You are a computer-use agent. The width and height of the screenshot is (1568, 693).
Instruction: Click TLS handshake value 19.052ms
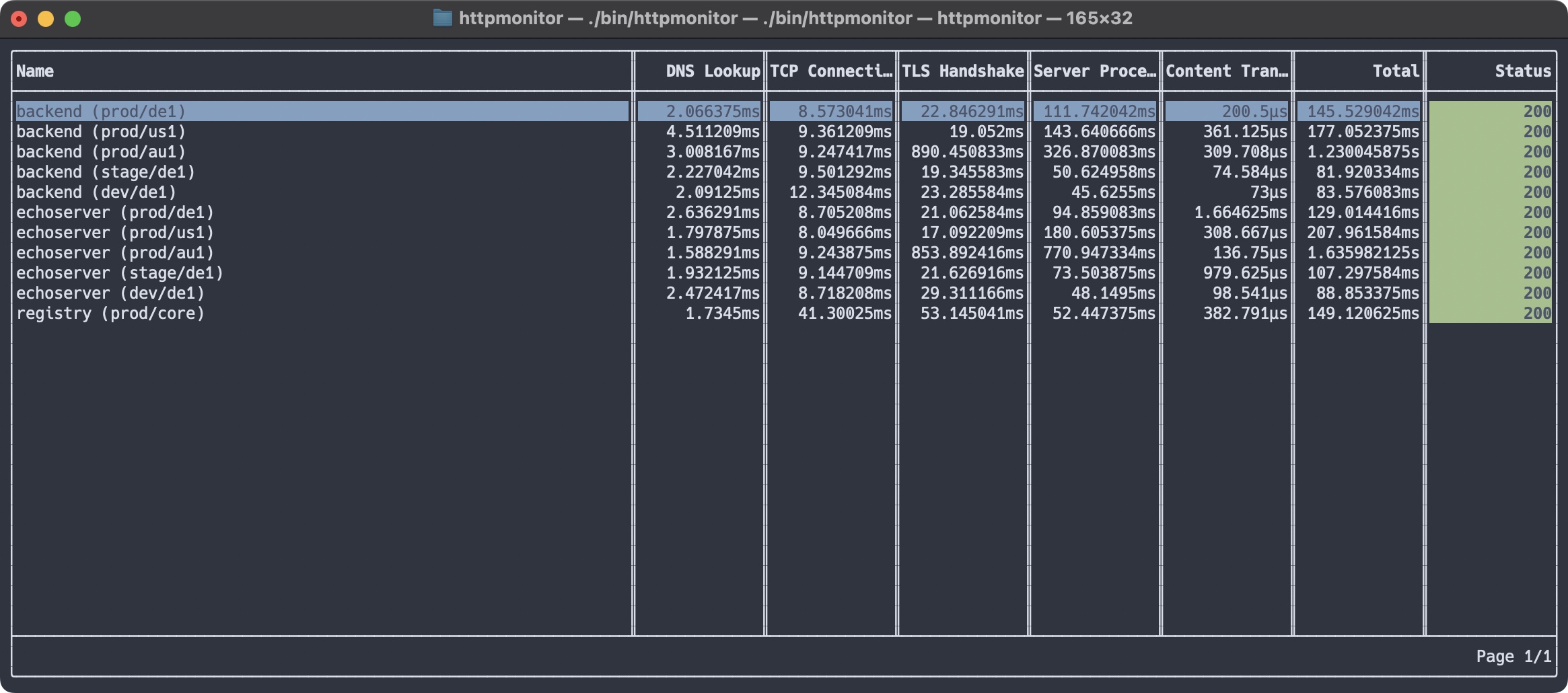[x=986, y=131]
